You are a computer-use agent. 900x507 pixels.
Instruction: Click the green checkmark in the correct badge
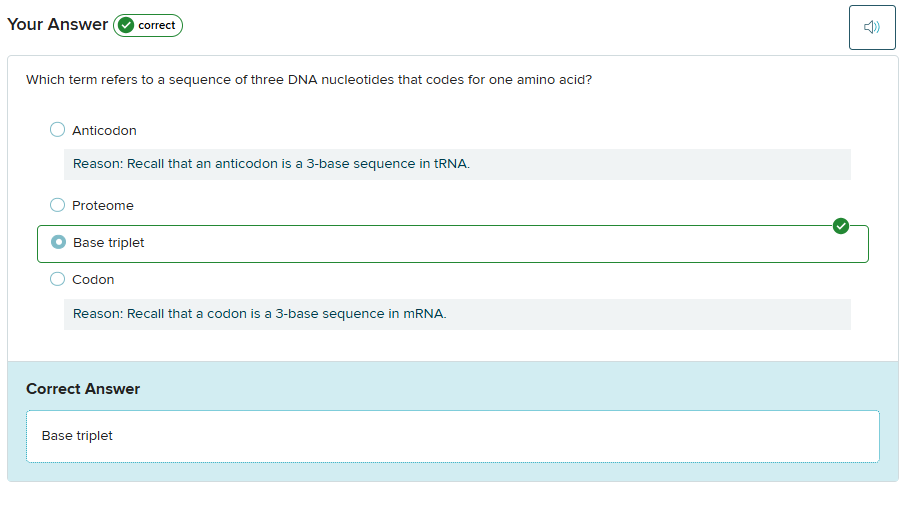coord(126,25)
